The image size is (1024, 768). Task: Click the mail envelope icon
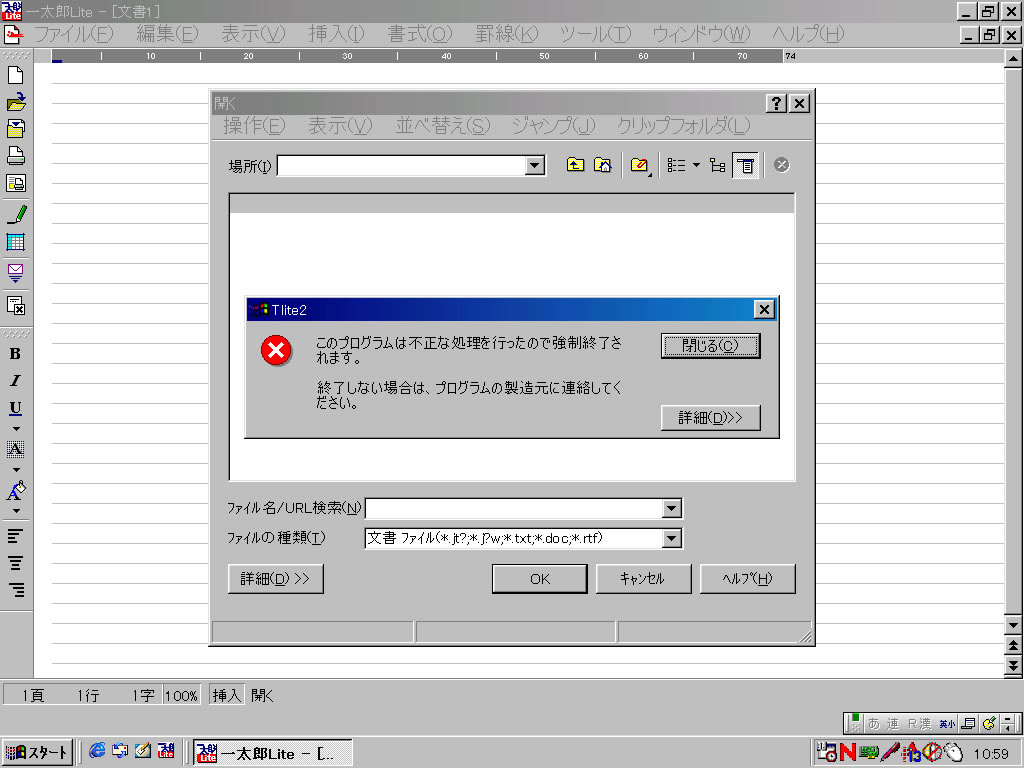[16, 272]
